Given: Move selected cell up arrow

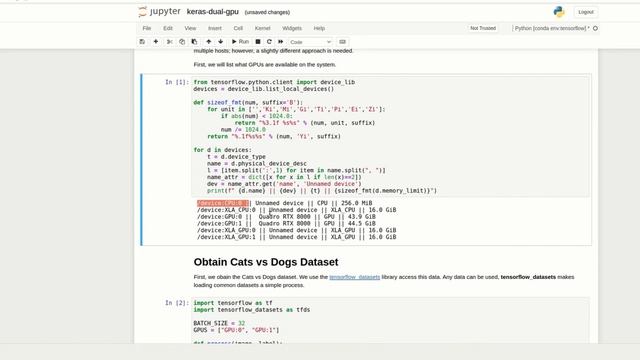Looking at the screenshot, I should pos(209,42).
